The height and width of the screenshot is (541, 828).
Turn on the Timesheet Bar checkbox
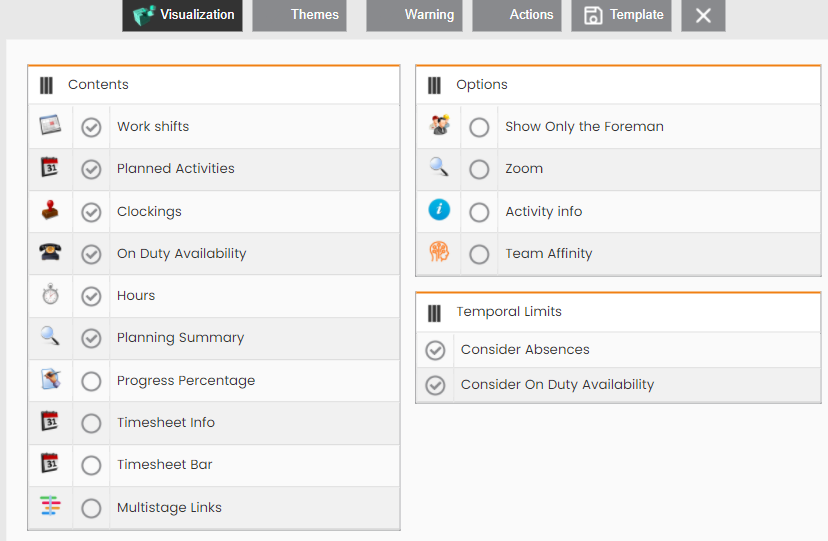click(91, 466)
